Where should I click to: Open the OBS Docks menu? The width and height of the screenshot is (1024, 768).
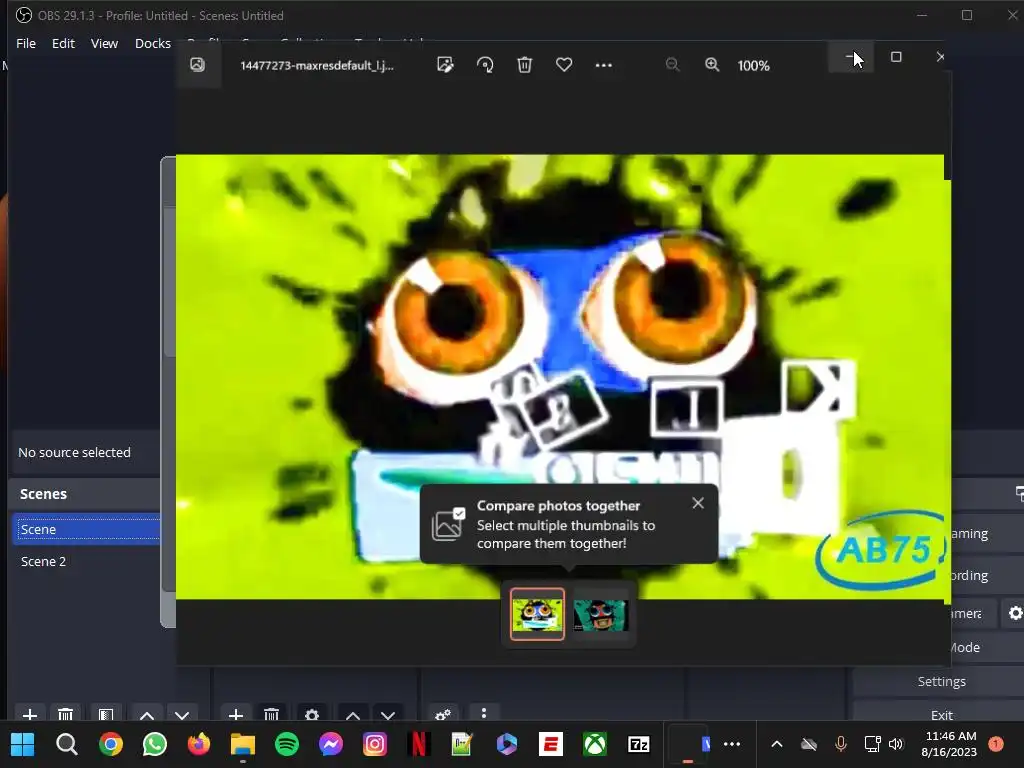click(x=153, y=43)
